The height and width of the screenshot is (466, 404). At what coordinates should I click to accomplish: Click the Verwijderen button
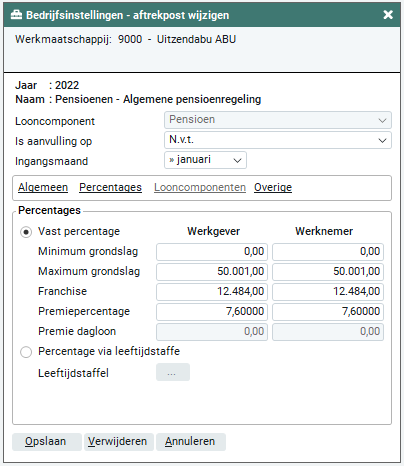click(x=119, y=442)
